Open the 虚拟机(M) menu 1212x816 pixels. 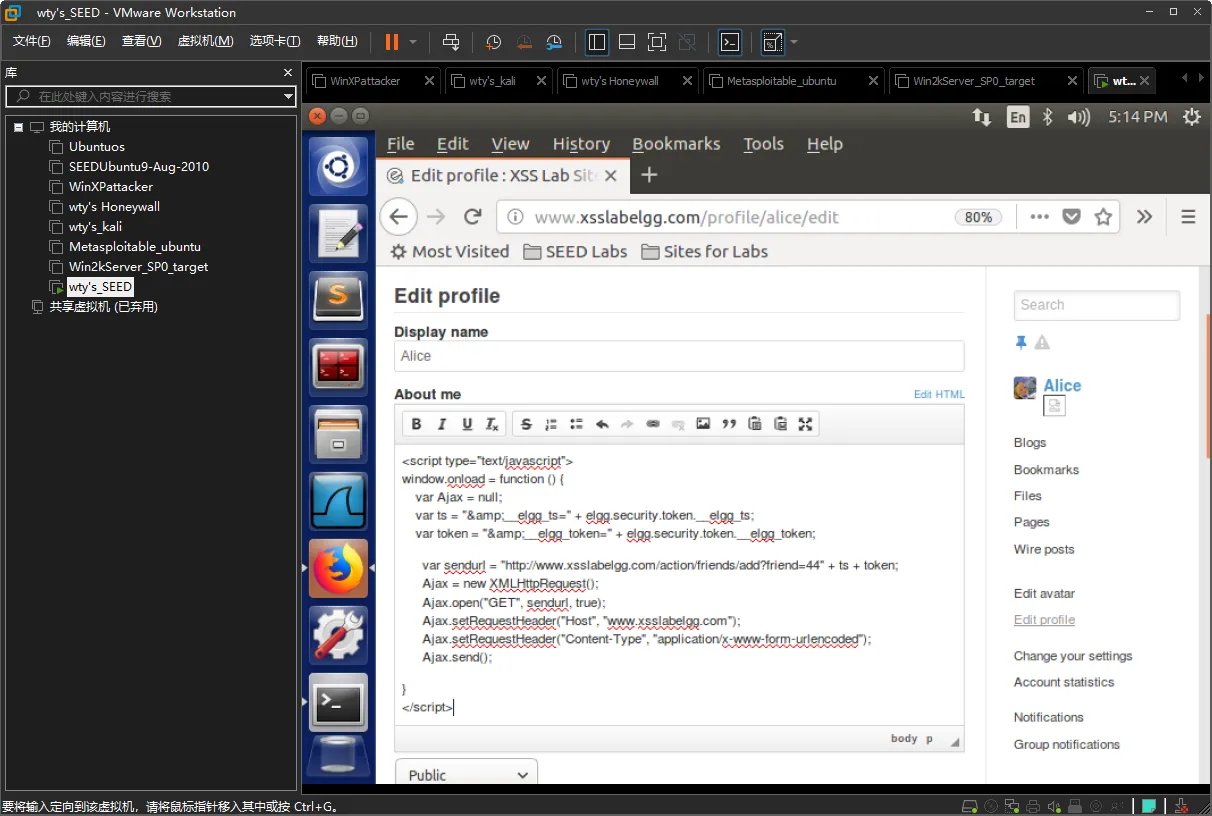[x=205, y=41]
